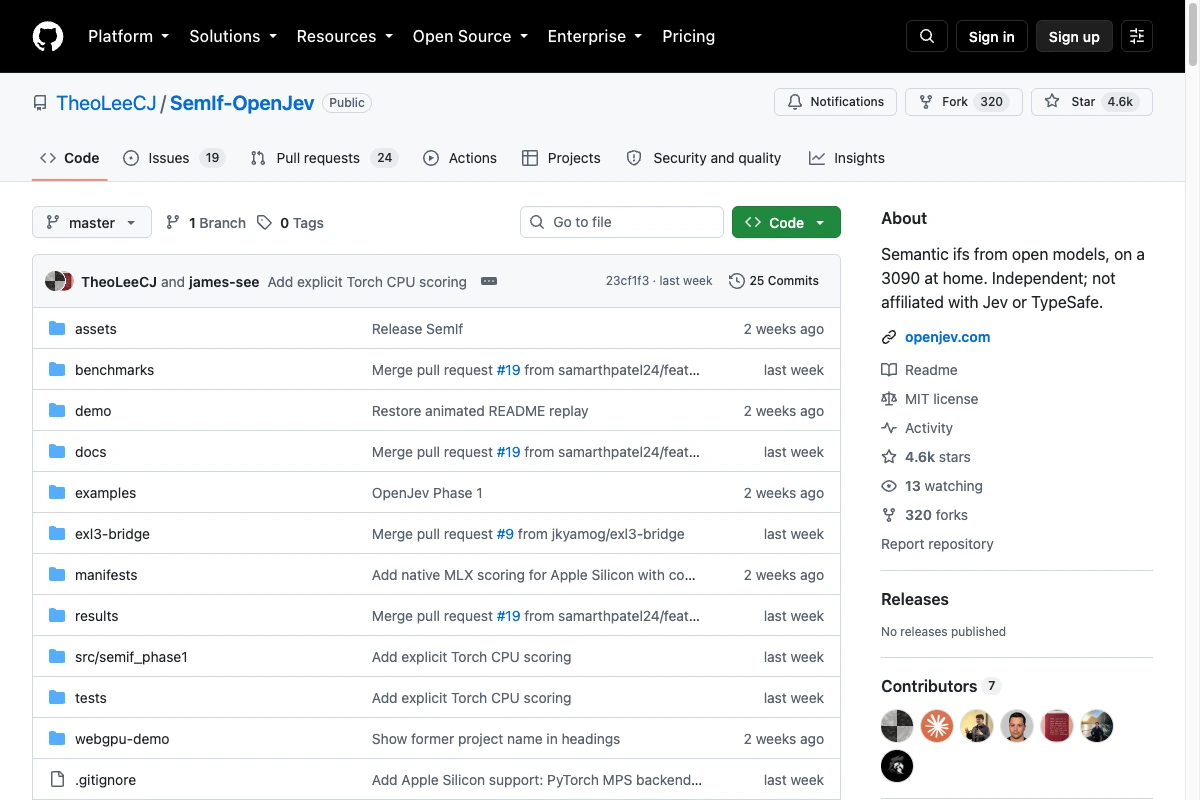This screenshot has height=800, width=1200.
Task: Click the scale icon next to MIT license
Action: [x=889, y=399]
